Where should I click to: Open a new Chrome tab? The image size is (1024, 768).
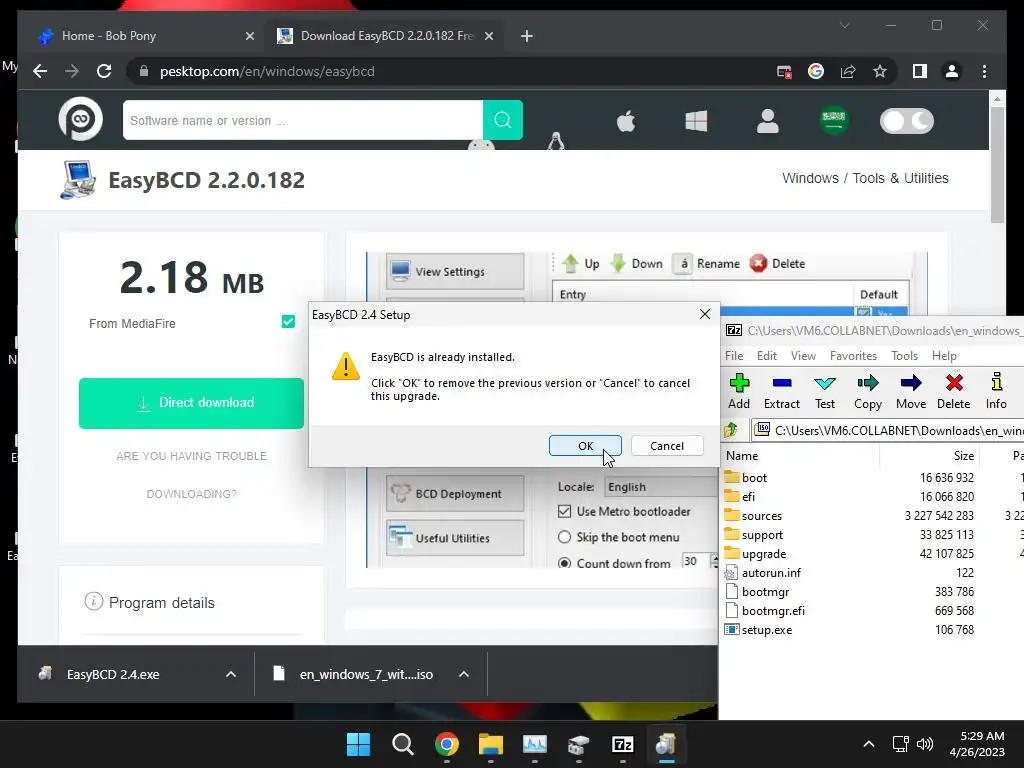coord(526,36)
